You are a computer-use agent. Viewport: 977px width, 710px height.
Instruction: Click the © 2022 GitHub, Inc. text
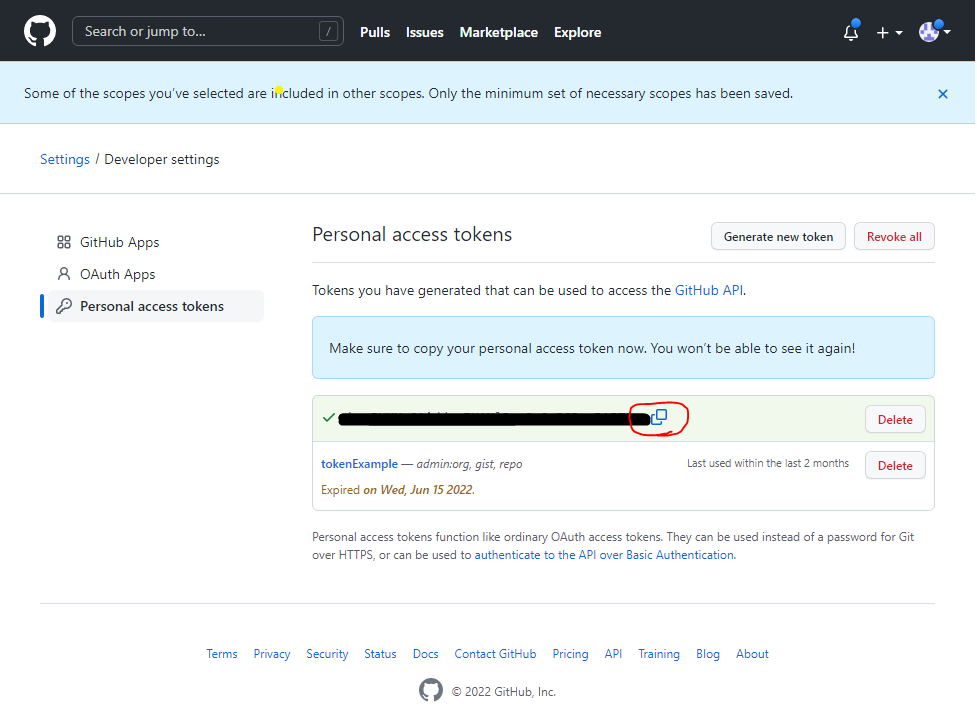[503, 691]
